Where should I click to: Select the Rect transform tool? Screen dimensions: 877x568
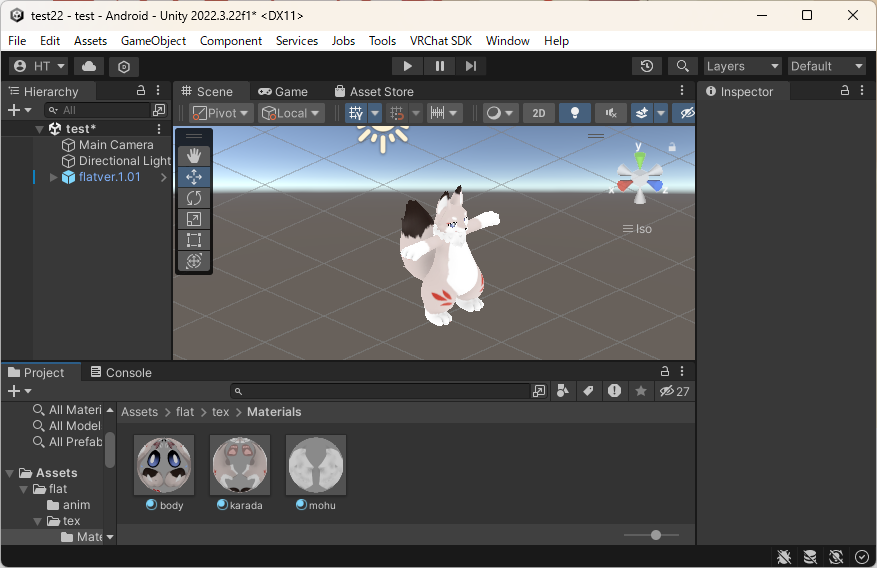click(194, 240)
